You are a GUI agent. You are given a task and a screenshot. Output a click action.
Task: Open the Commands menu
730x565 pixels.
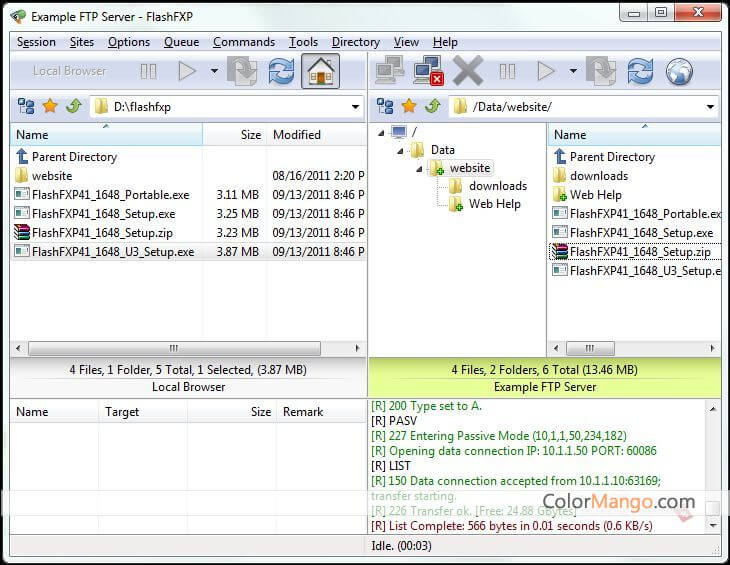coord(243,42)
